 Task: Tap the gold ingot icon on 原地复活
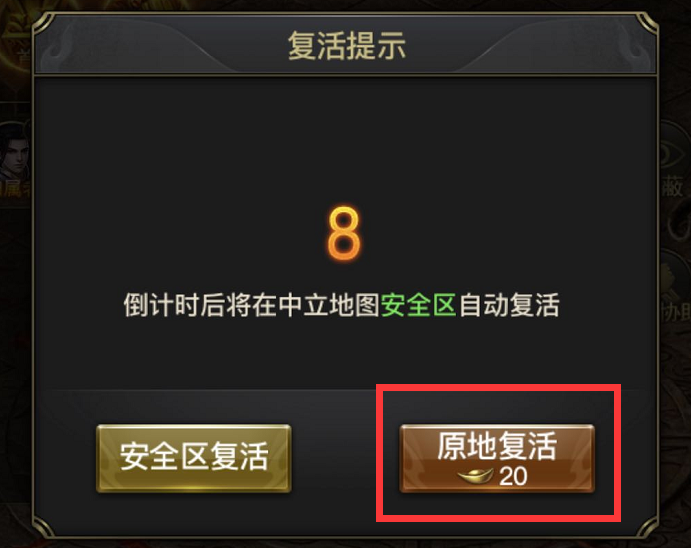(475, 477)
